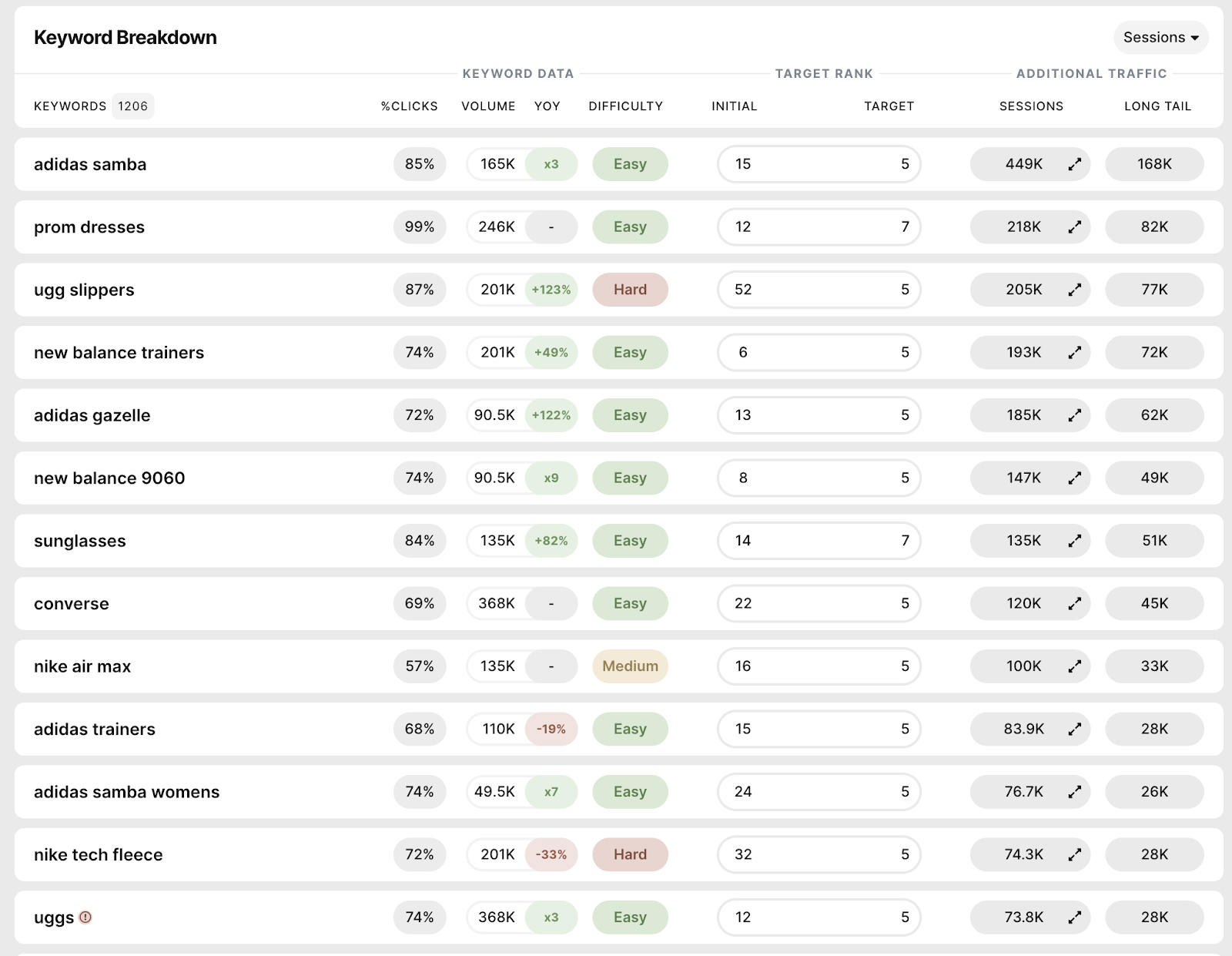Expand nike air max sessions details
Viewport: 1232px width, 956px height.
(x=1074, y=666)
